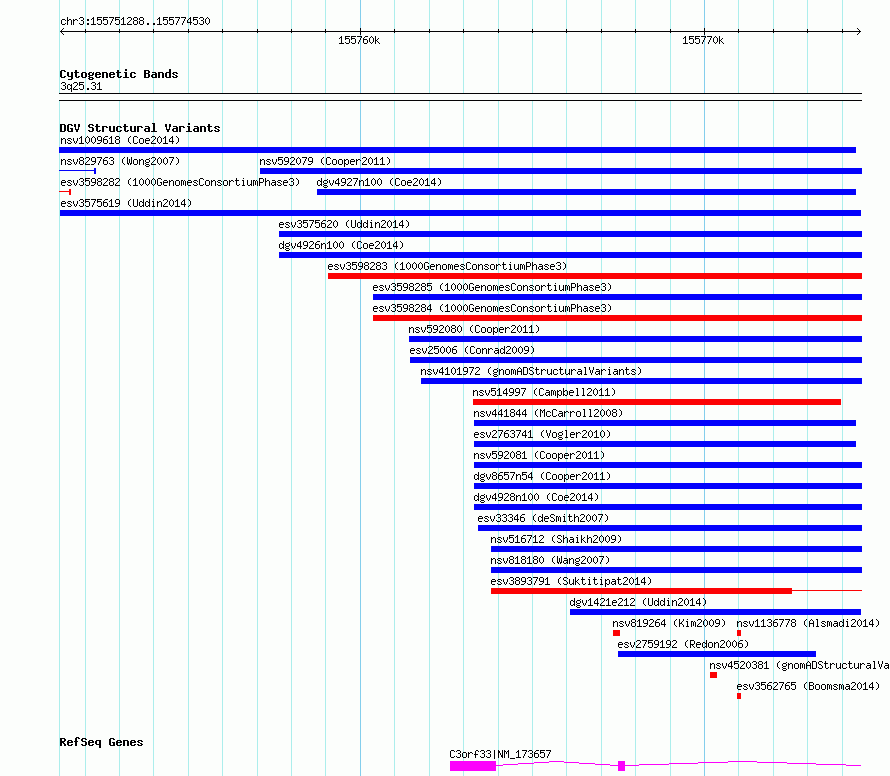Open the nsv1136778 (Alsmadi2014) label
This screenshot has height=776, width=890.
point(808,623)
